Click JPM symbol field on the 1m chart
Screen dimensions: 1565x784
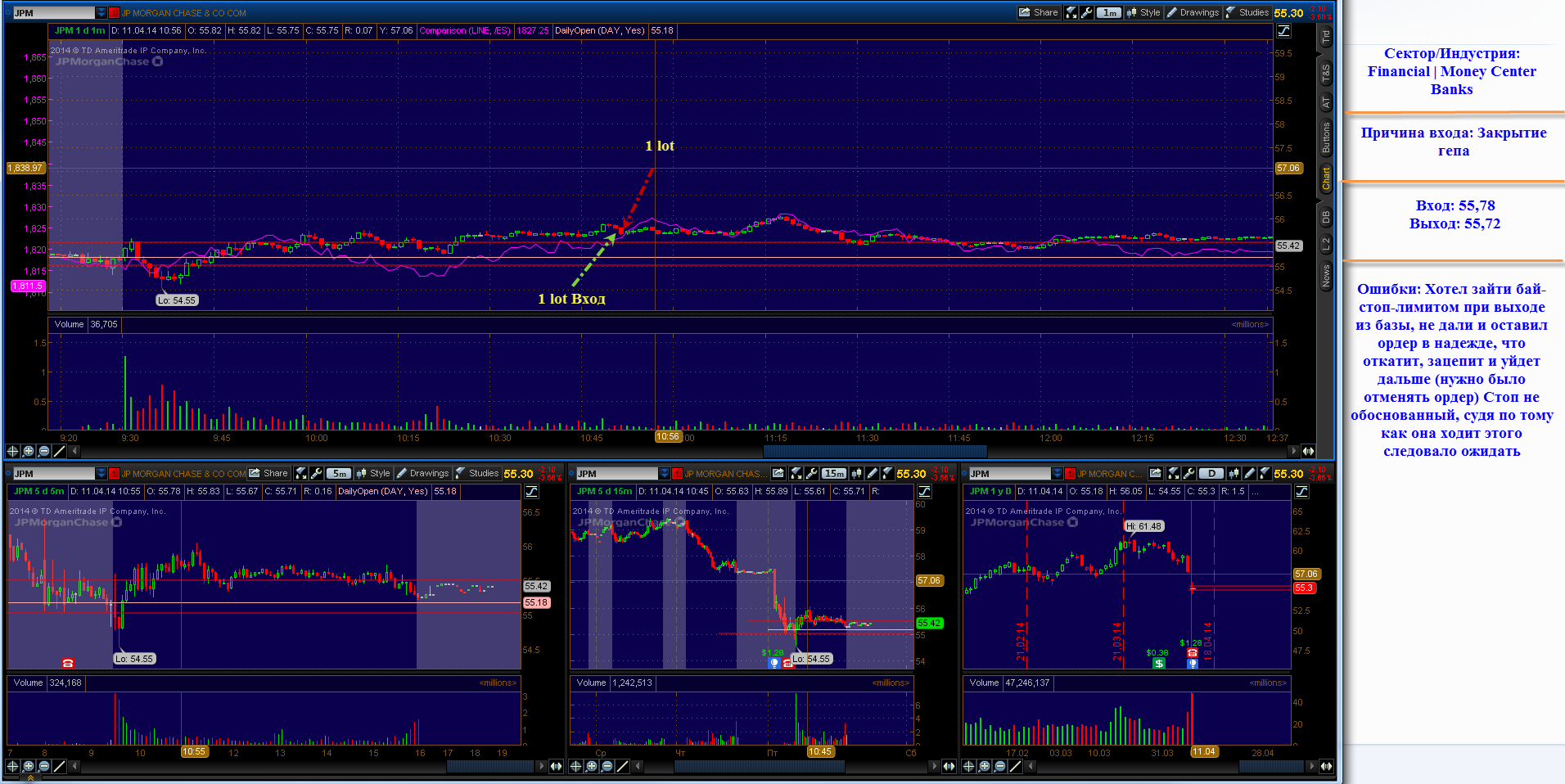coord(54,13)
